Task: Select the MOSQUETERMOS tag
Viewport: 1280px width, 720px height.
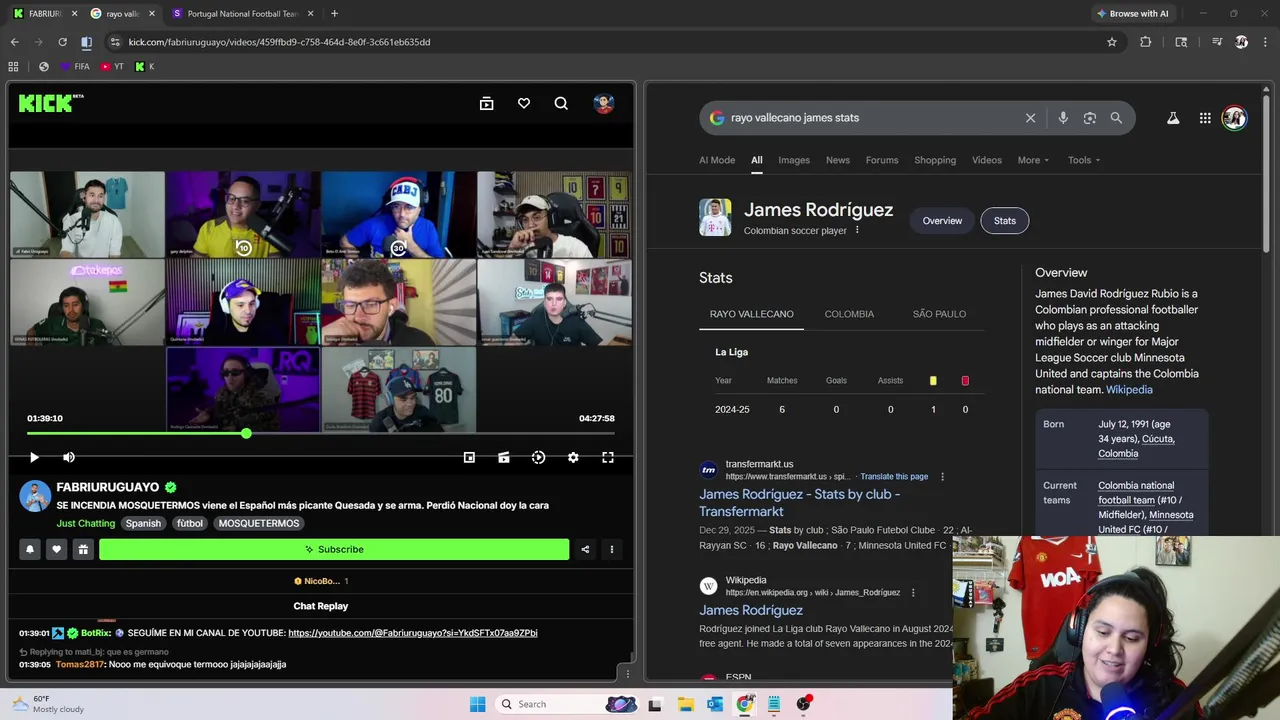Action: tap(259, 523)
